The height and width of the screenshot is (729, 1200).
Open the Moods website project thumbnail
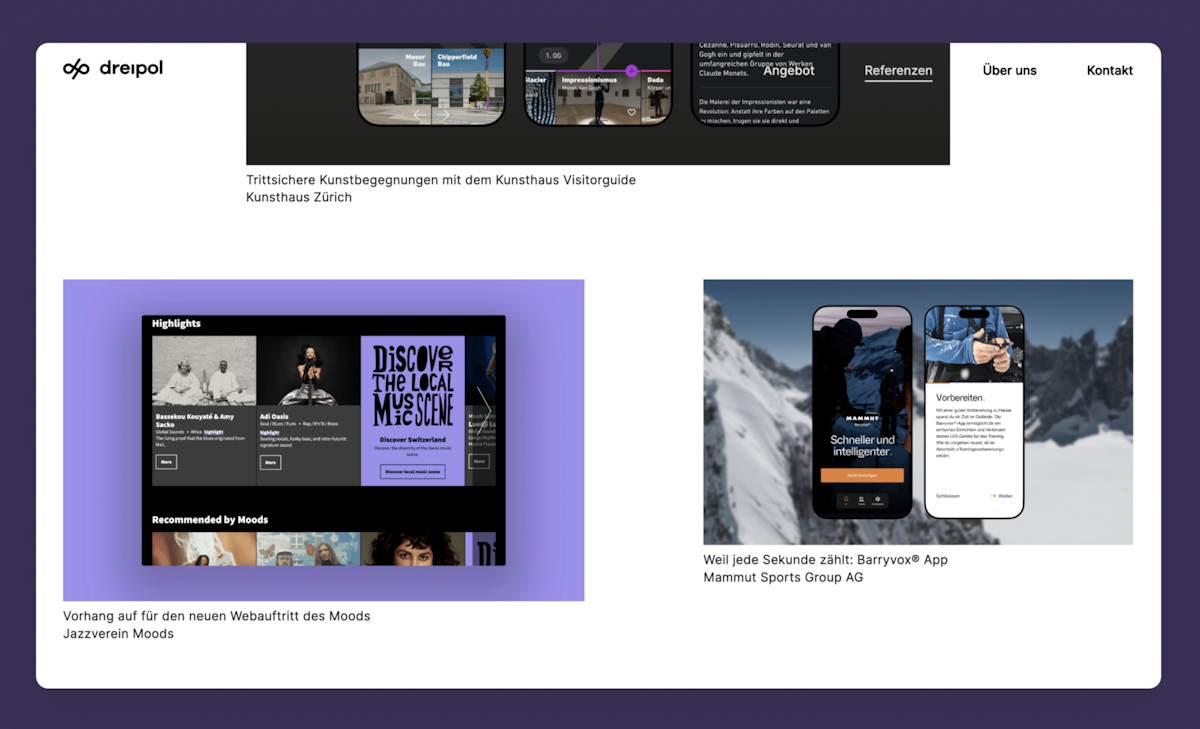[323, 440]
